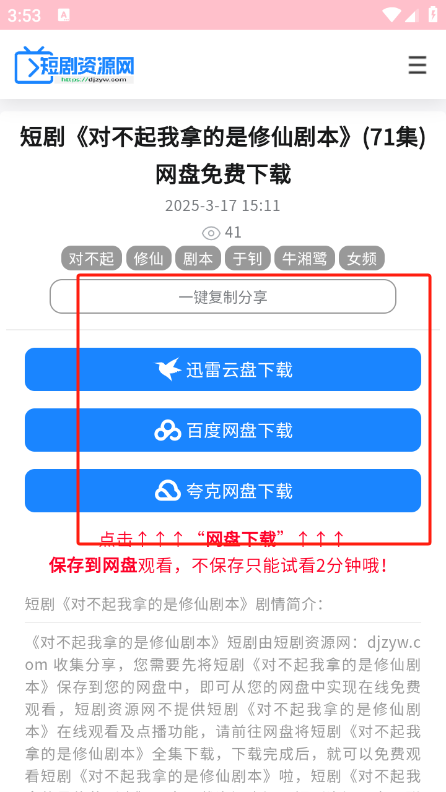Select the 修仙 tag

tap(148, 259)
